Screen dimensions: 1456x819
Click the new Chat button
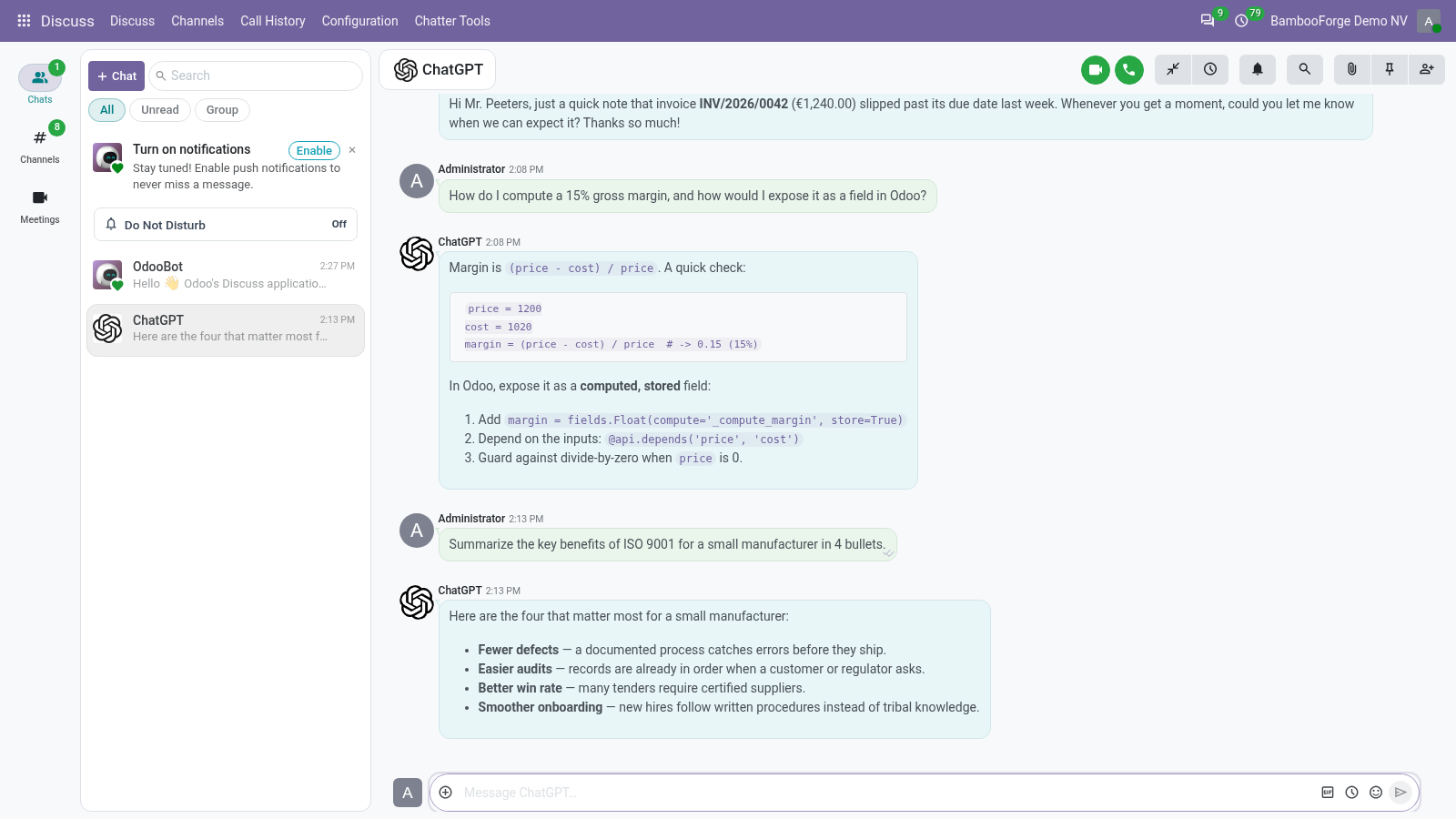pos(116,76)
